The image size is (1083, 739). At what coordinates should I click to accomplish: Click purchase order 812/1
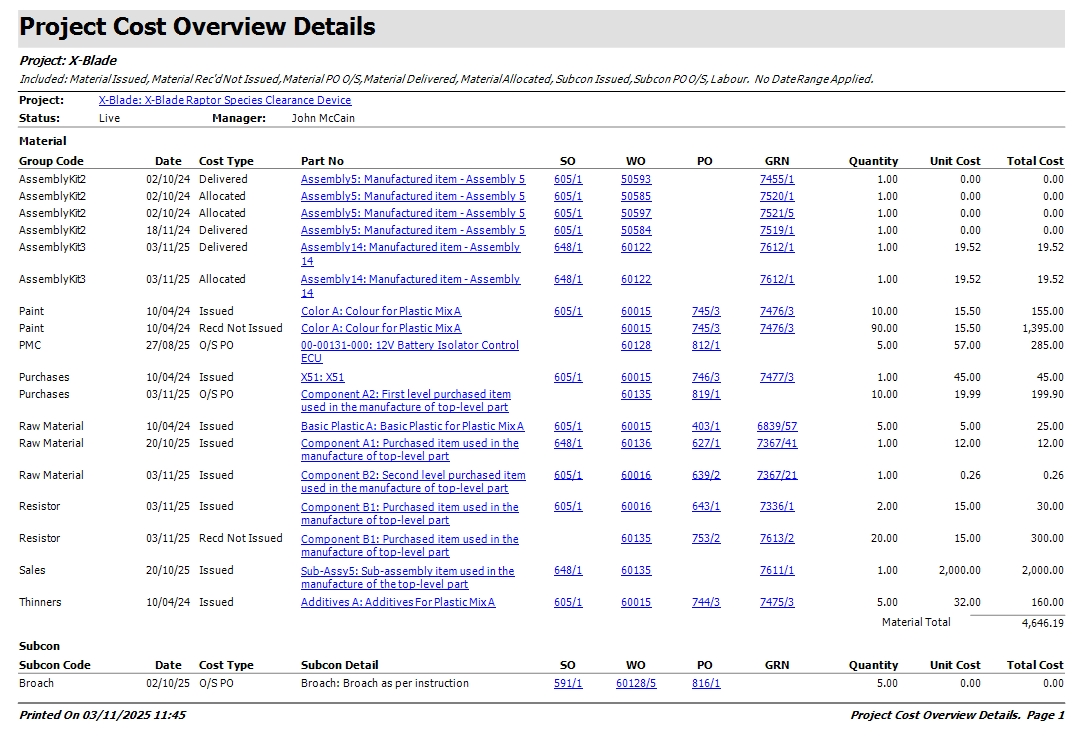coord(705,346)
